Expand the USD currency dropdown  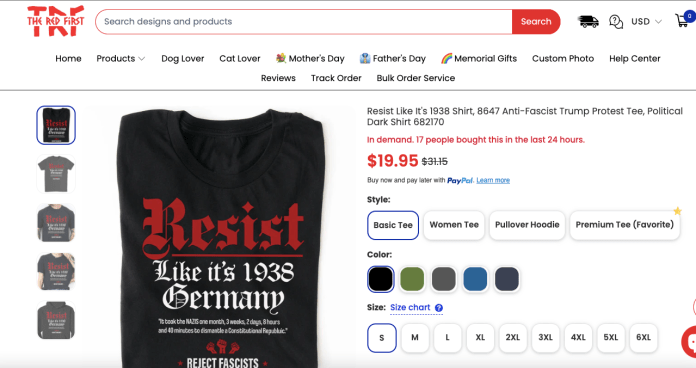click(646, 21)
